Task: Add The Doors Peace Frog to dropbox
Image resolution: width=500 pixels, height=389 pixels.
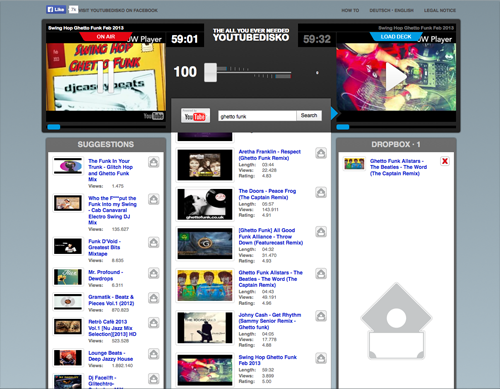Action: point(321,192)
